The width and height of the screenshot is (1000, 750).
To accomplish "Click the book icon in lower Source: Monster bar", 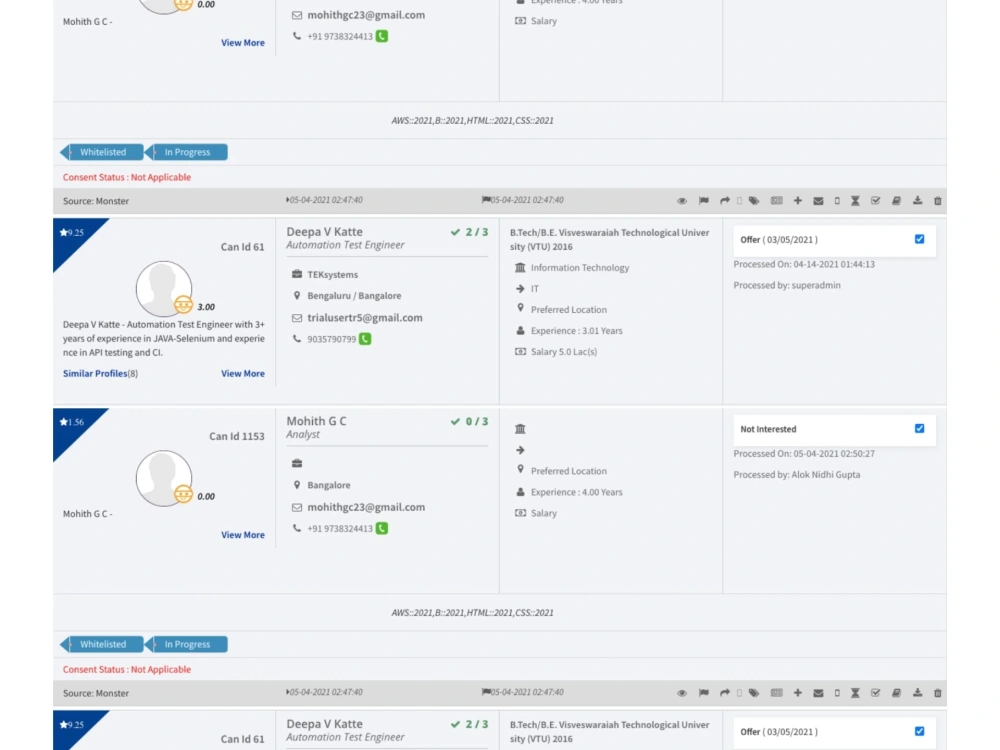I will pos(896,693).
